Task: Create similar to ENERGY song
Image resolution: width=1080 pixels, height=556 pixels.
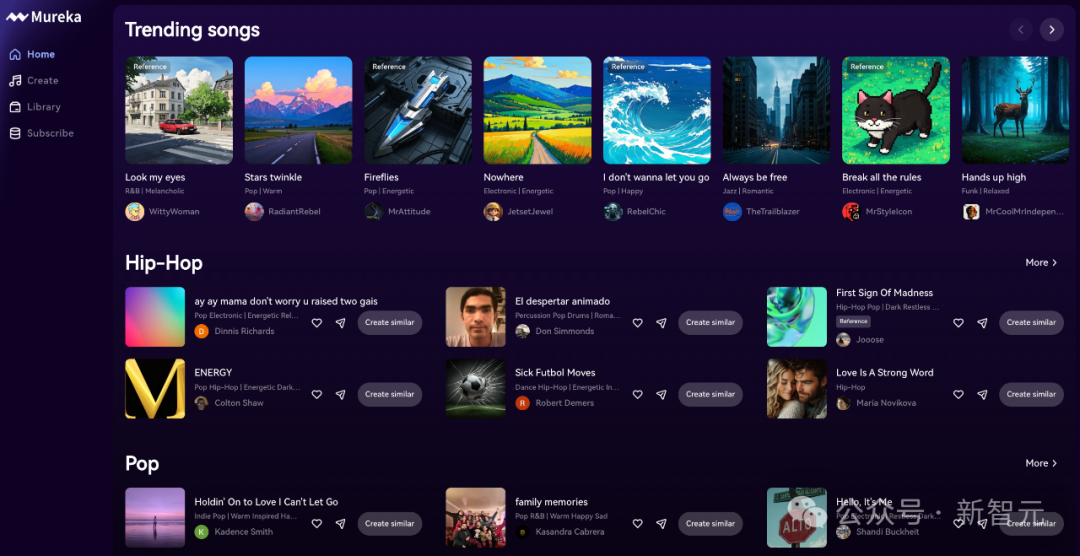Action: [x=389, y=395]
